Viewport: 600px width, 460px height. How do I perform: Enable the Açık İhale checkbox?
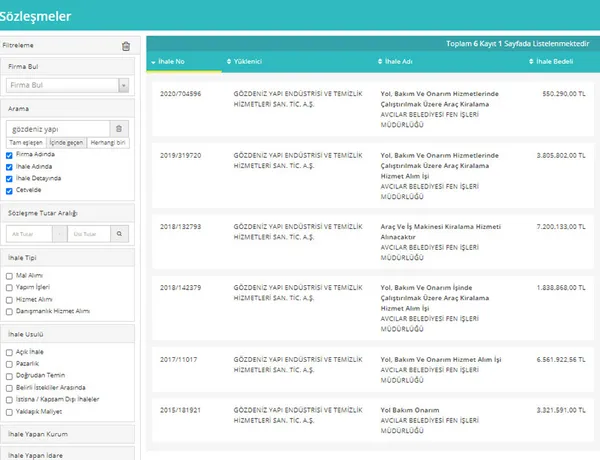(x=9, y=352)
